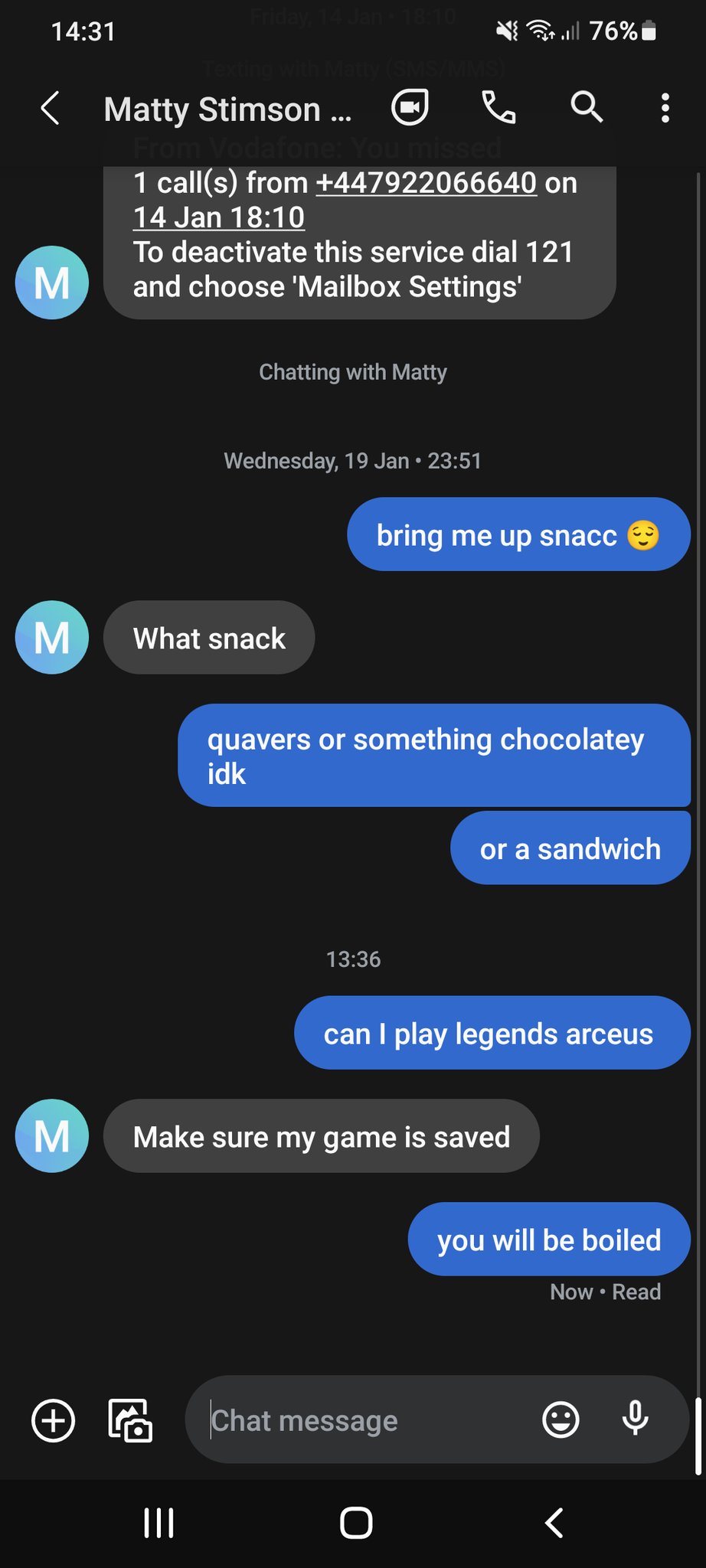The image size is (706, 1568).
Task: Open the gallery and camera picker
Action: (130, 1421)
